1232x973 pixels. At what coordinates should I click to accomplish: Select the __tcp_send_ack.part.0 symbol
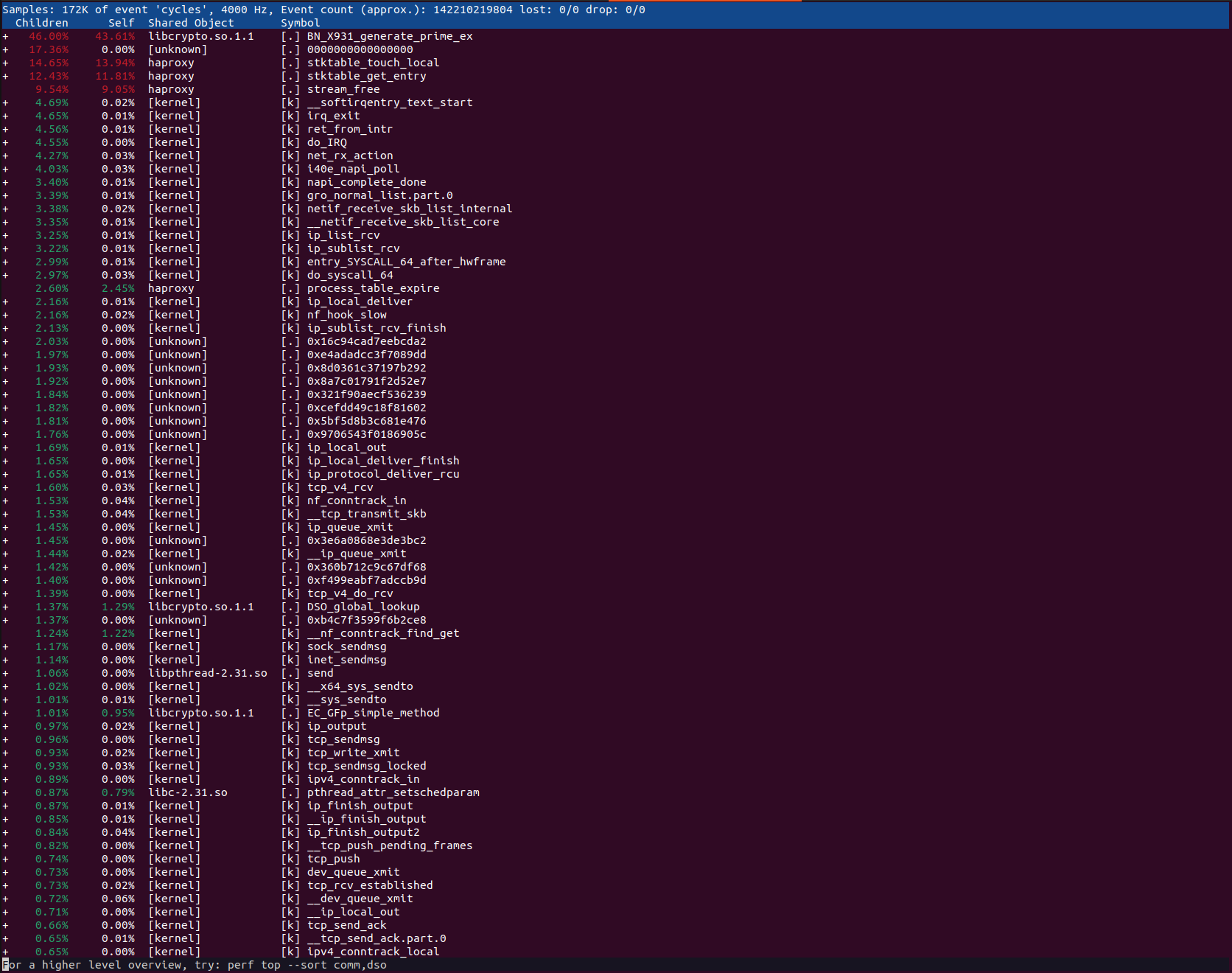(377, 938)
